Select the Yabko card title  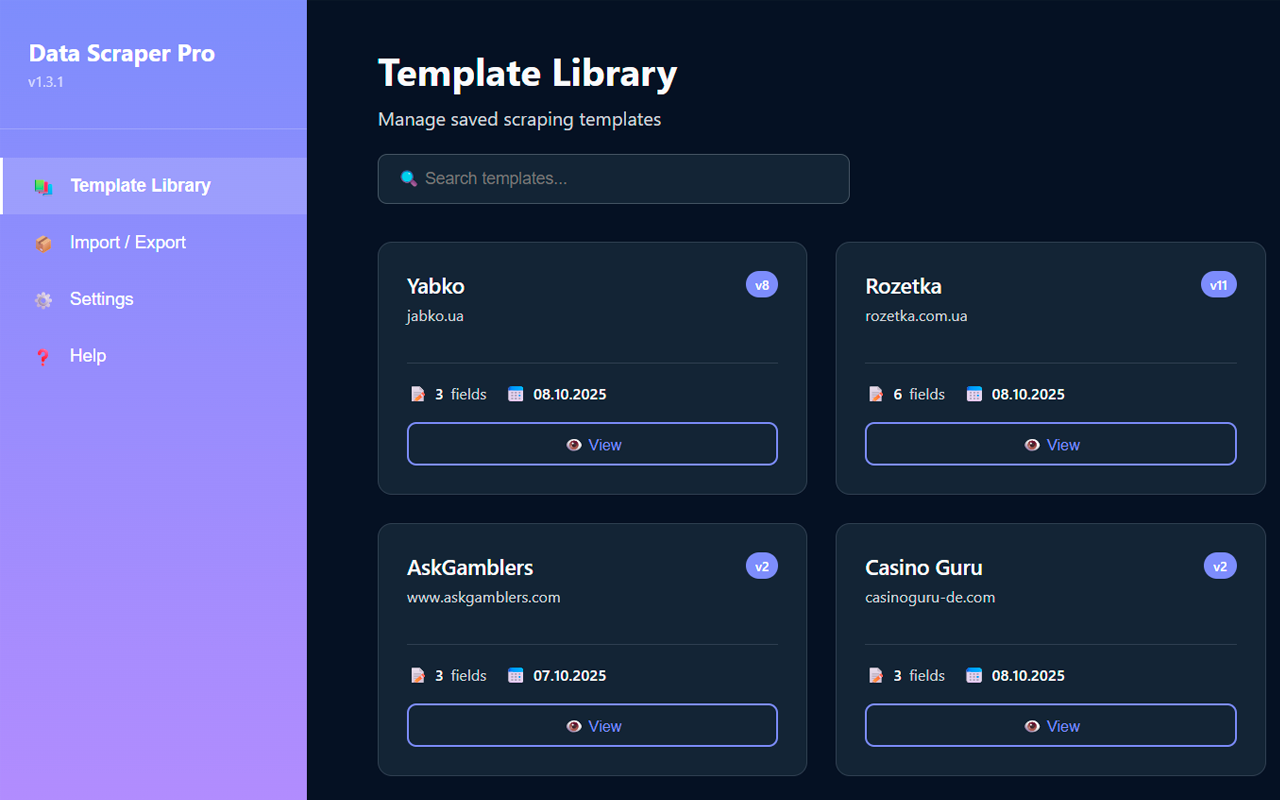[436, 286]
